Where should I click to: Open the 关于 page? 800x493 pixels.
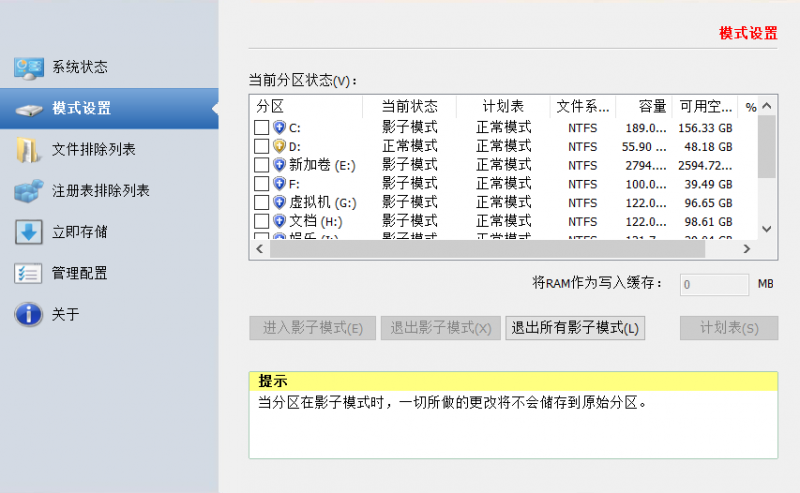click(x=109, y=314)
